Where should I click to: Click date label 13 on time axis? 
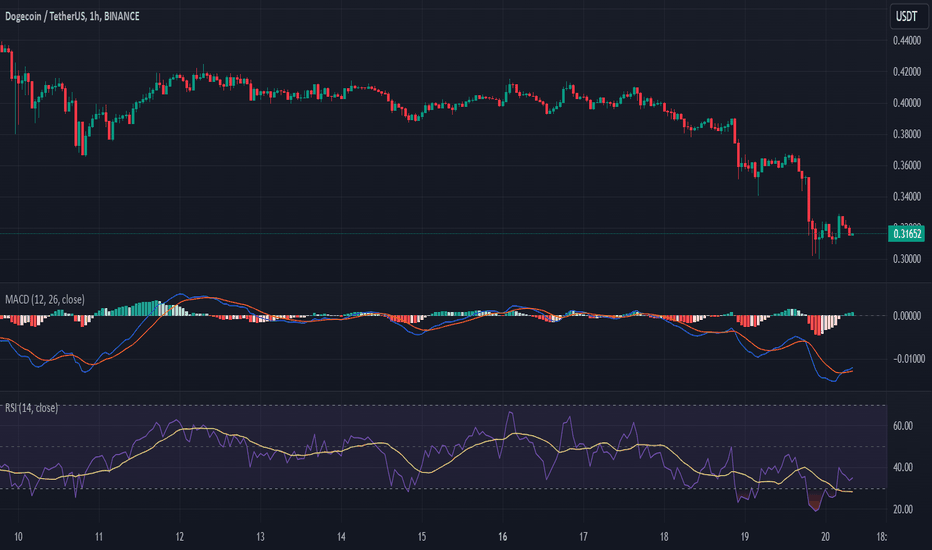pos(260,537)
